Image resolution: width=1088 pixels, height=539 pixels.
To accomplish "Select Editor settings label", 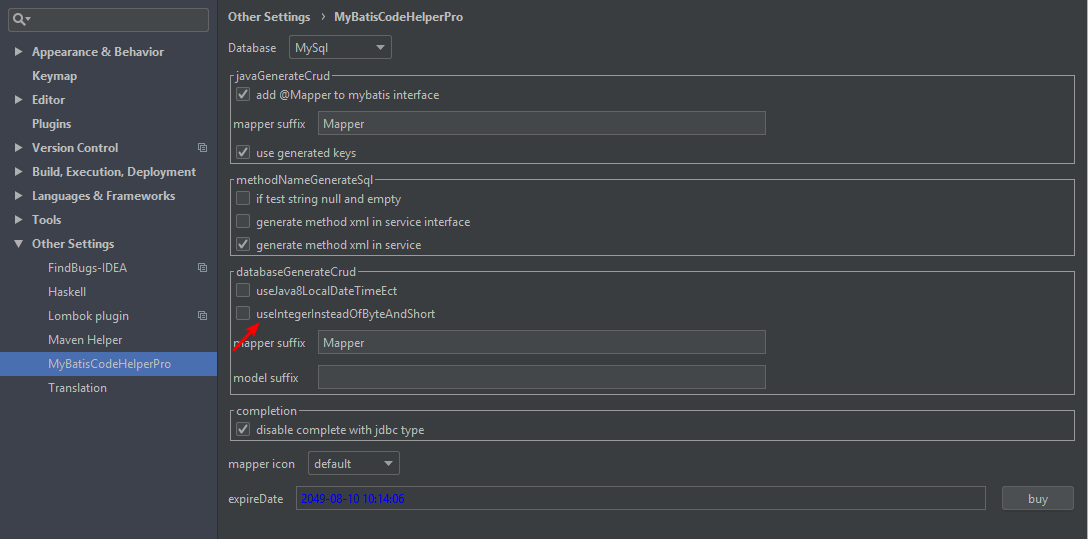I will [49, 100].
